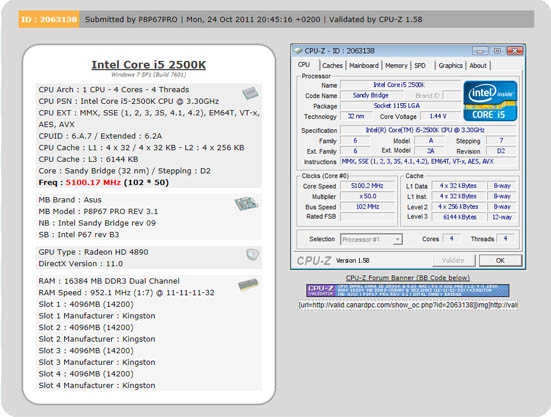This screenshot has width=551, height=417.
Task: Open the CPU-Z Forum Banner link
Action: click(x=408, y=278)
